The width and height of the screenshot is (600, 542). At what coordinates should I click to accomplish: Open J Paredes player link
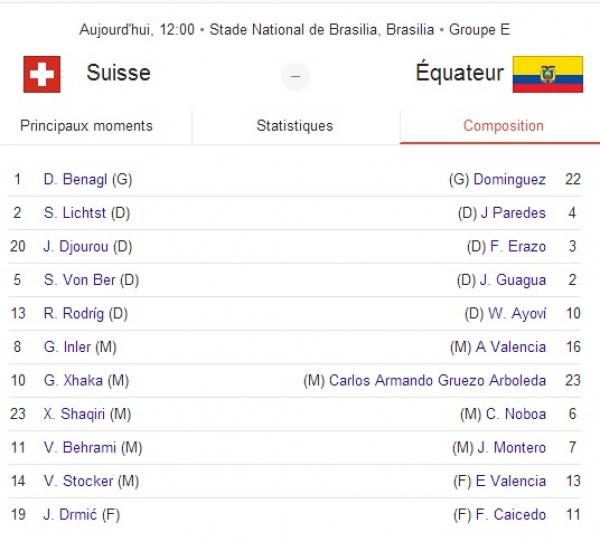click(513, 213)
